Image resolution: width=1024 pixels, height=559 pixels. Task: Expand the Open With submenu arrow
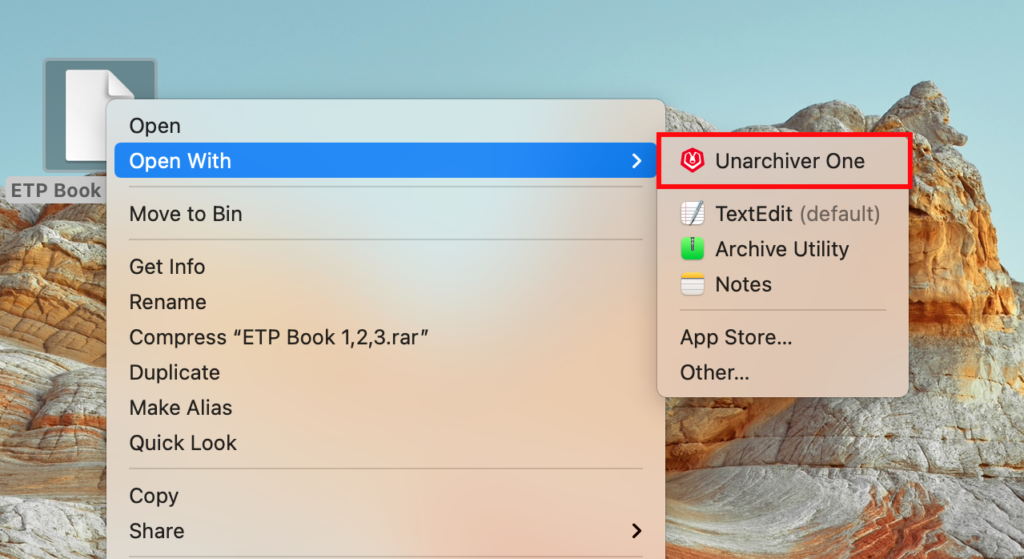point(636,161)
